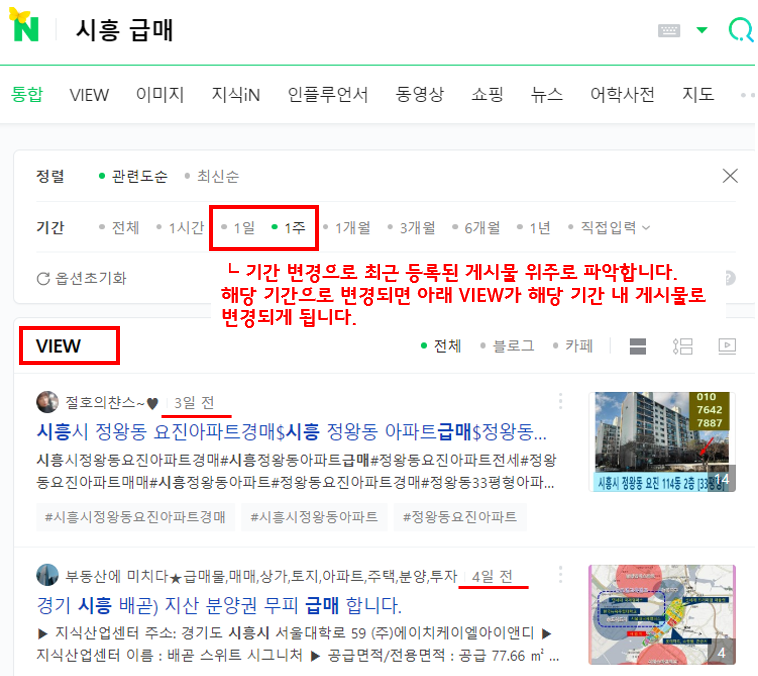The height and width of the screenshot is (676, 758).
Task: Open the first post's description snippet
Action: pyautogui.click(x=296, y=470)
